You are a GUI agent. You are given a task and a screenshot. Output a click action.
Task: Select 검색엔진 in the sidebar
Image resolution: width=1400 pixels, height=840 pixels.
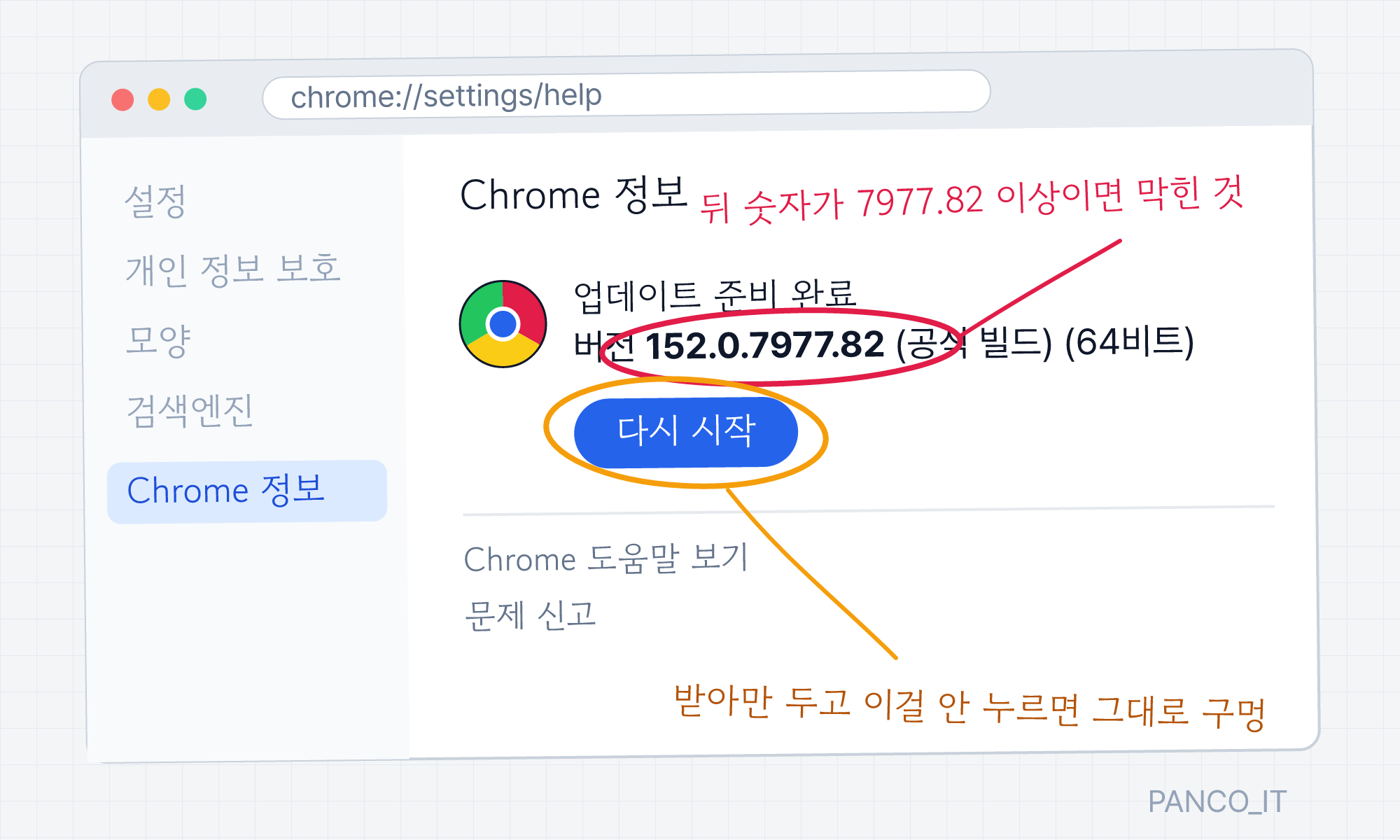click(x=190, y=410)
